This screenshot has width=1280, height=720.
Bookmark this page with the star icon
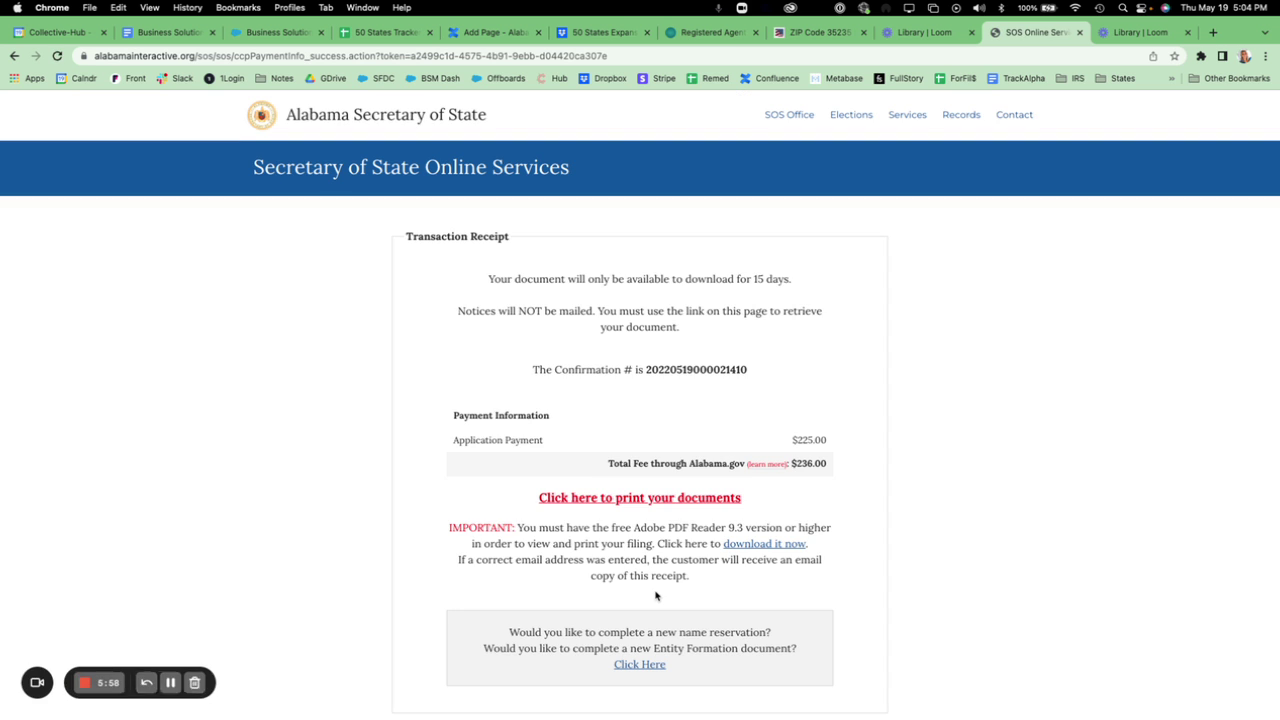1174,56
